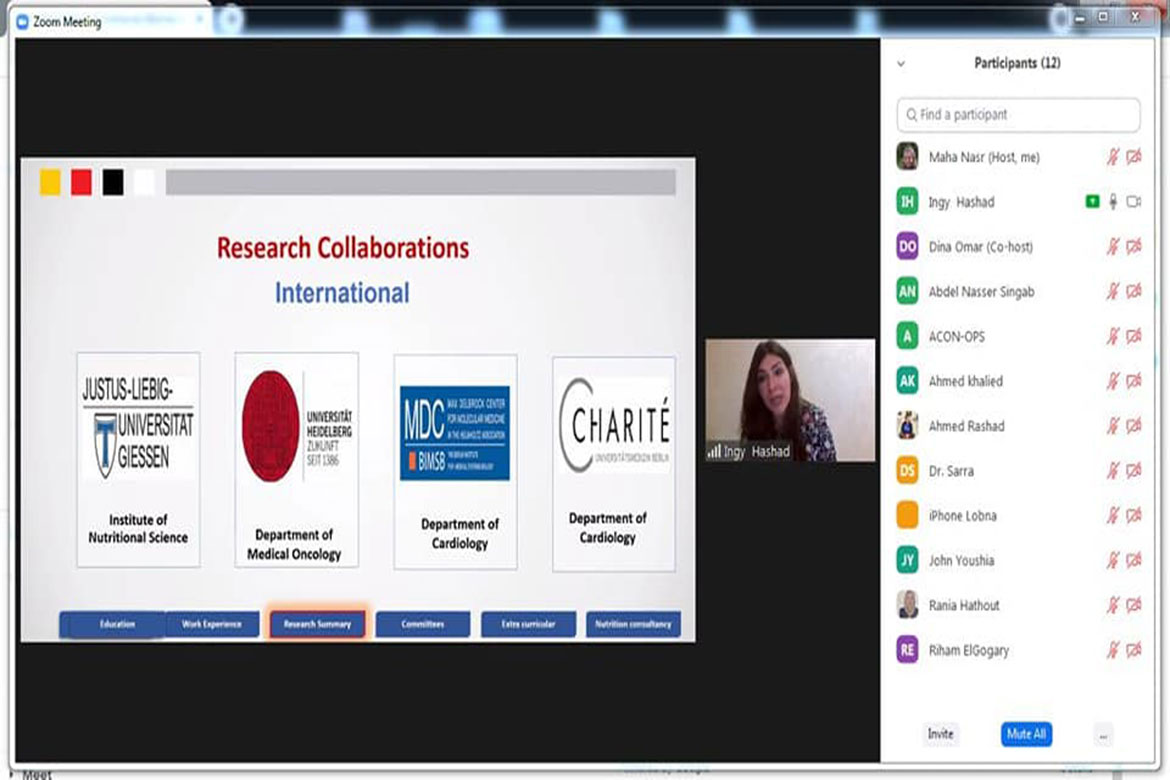Screen dimensions: 1170x780
Task: Toggle Ahmed khalied's disabled camera icon
Action: coord(1133,381)
